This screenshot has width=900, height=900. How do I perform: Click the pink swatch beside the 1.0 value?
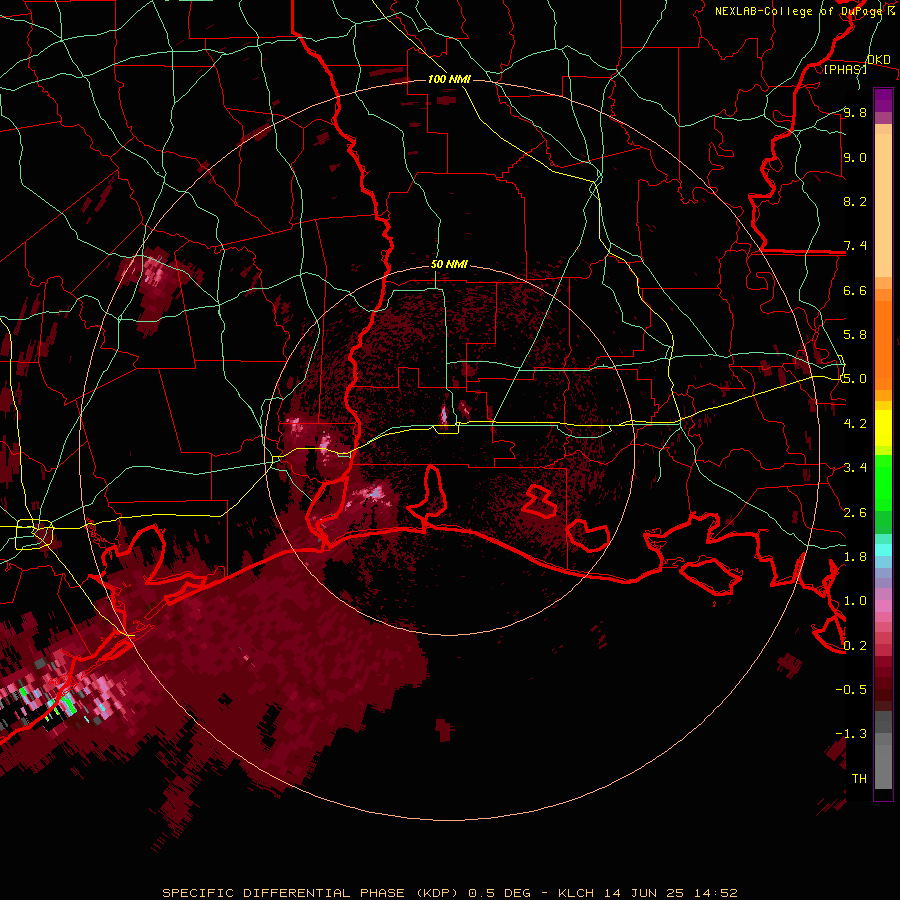click(x=883, y=606)
